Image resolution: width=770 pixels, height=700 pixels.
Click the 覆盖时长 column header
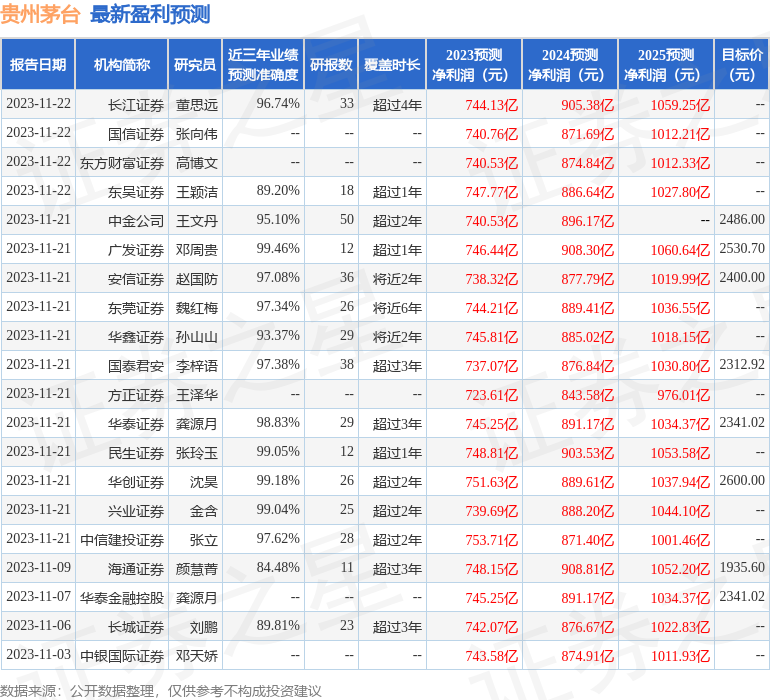[x=392, y=64]
